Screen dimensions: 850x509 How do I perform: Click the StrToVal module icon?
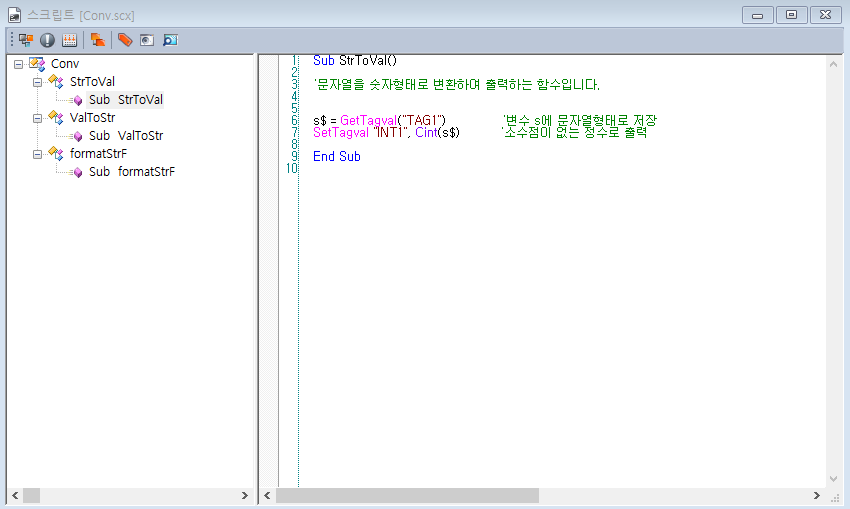tap(56, 82)
